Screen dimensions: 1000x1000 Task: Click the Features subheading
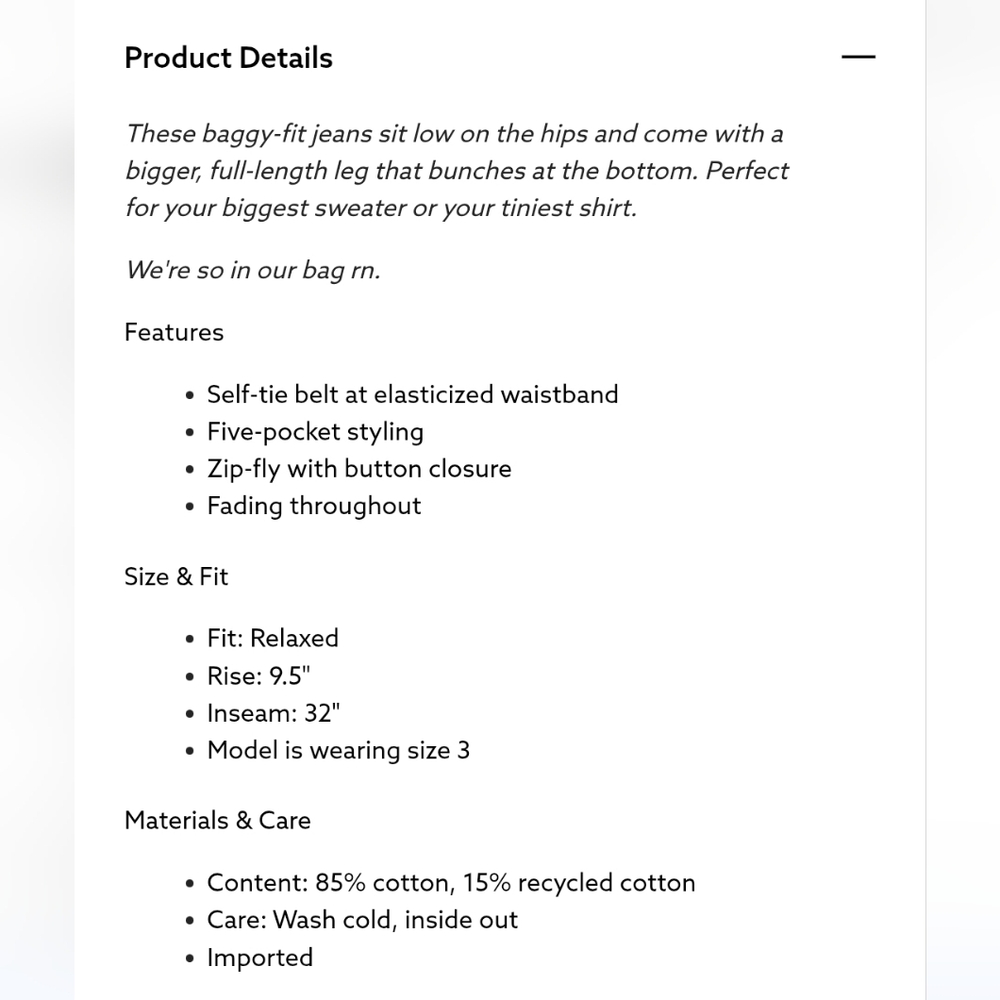coord(174,332)
